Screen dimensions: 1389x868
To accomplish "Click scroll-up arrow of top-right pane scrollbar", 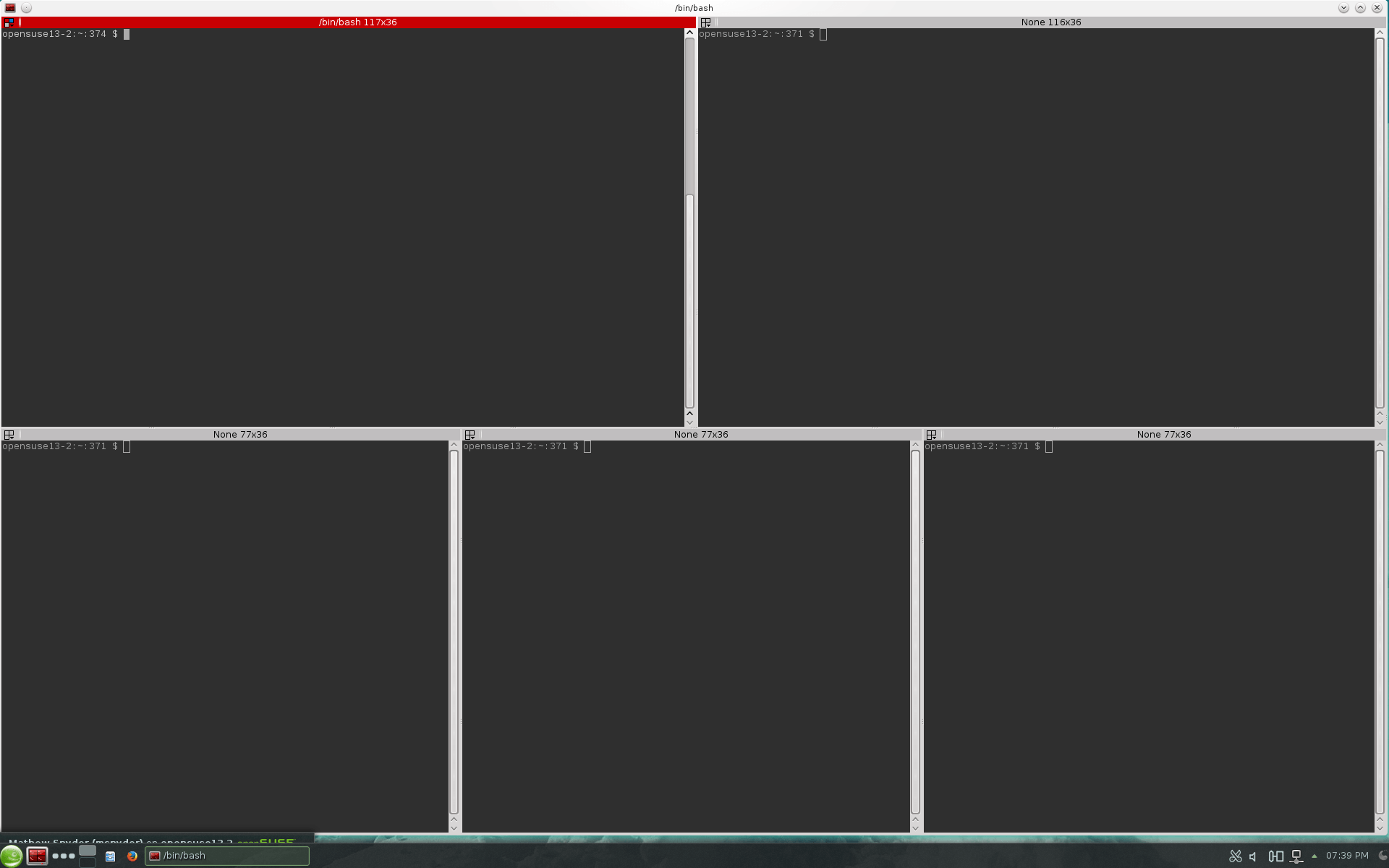I will pos(1380,33).
